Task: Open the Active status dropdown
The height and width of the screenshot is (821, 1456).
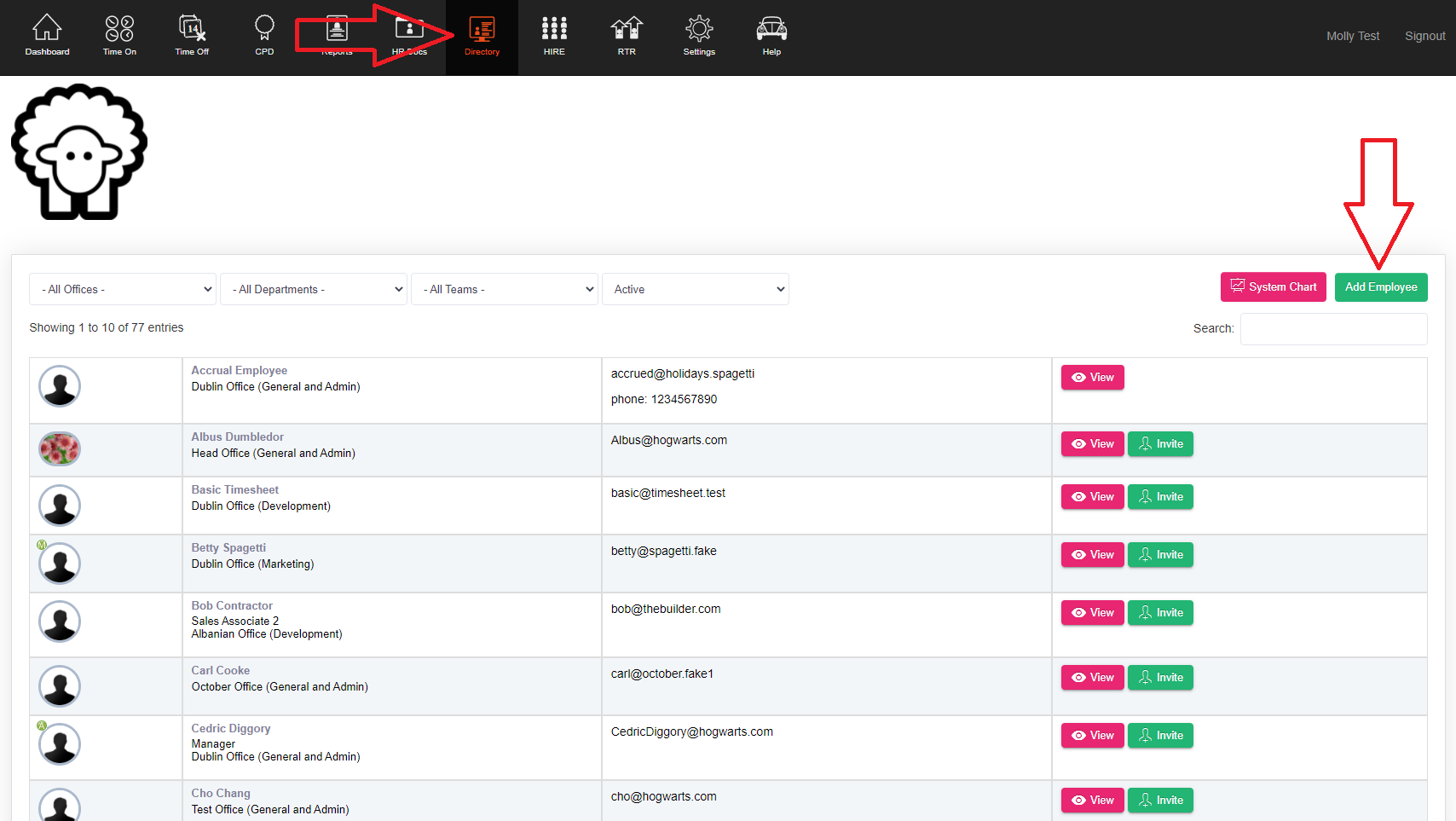Action: [x=696, y=289]
